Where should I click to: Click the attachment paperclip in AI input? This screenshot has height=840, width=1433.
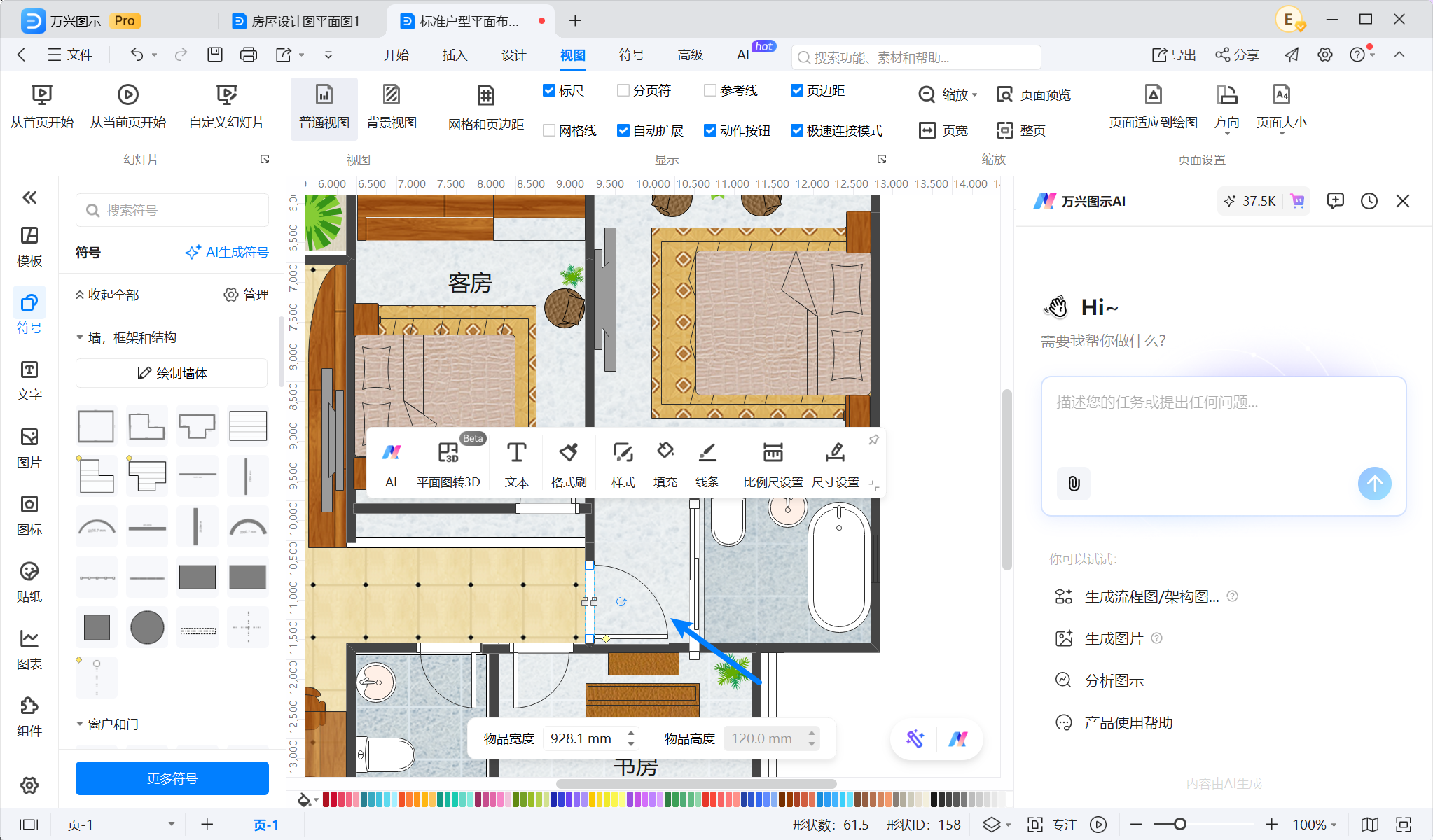pyautogui.click(x=1074, y=483)
